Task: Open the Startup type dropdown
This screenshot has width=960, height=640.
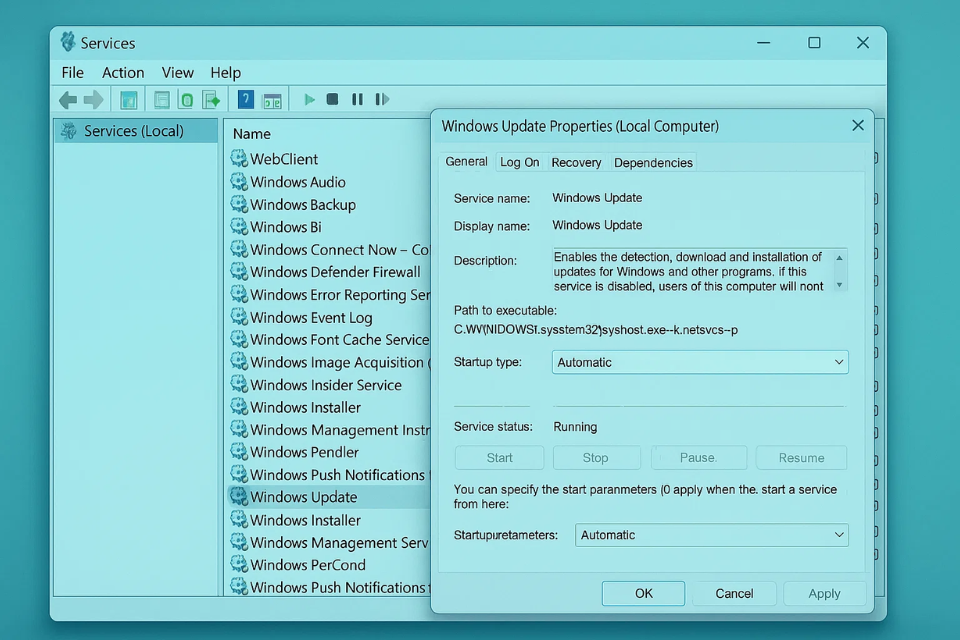Action: pyautogui.click(x=699, y=362)
